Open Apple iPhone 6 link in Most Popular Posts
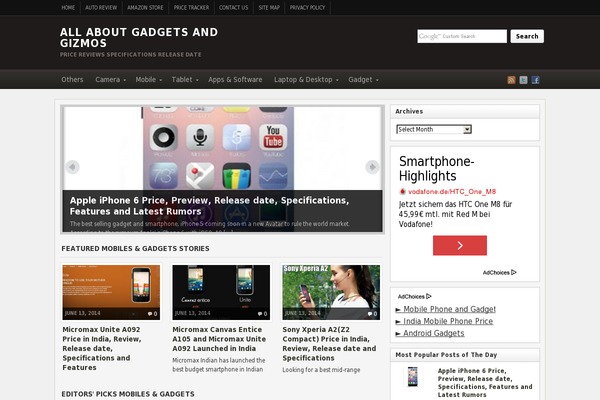 tap(485, 383)
